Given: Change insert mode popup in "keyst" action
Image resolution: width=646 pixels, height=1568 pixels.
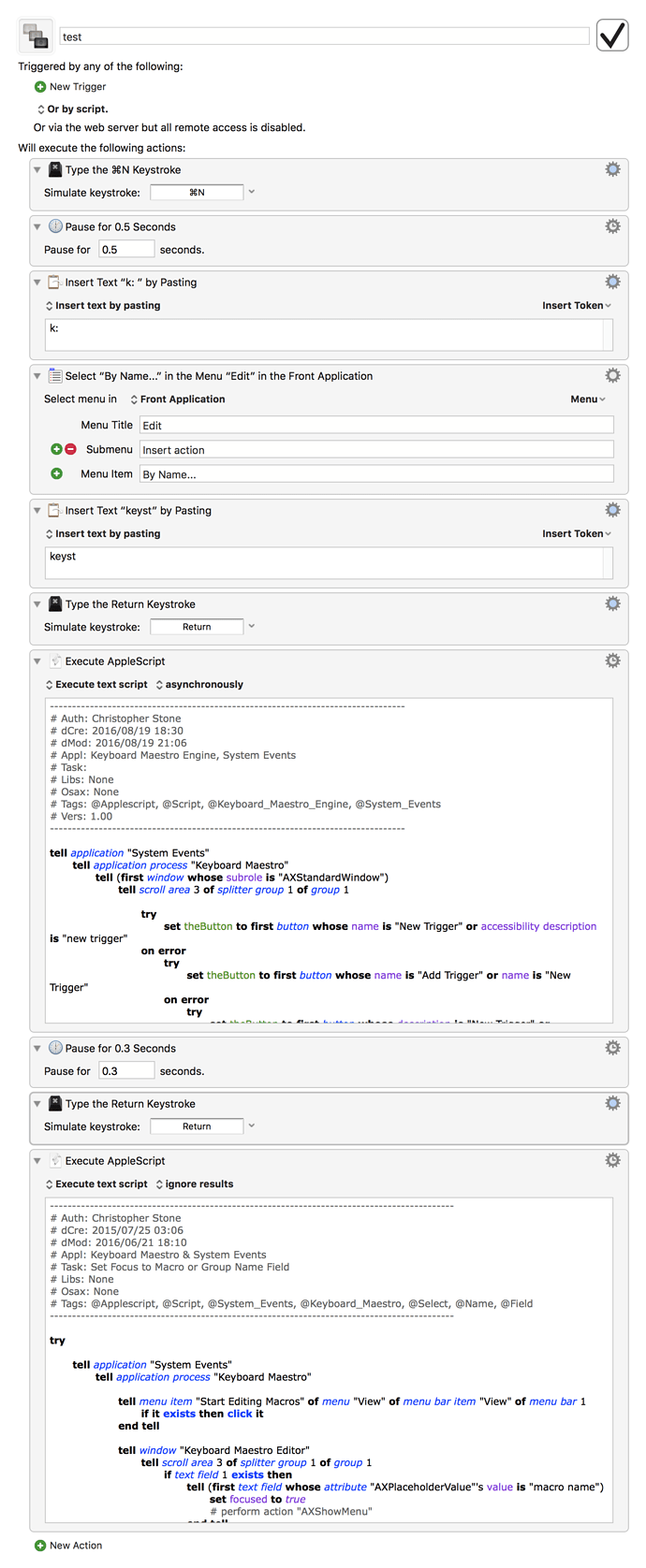Looking at the screenshot, I should pos(103,534).
